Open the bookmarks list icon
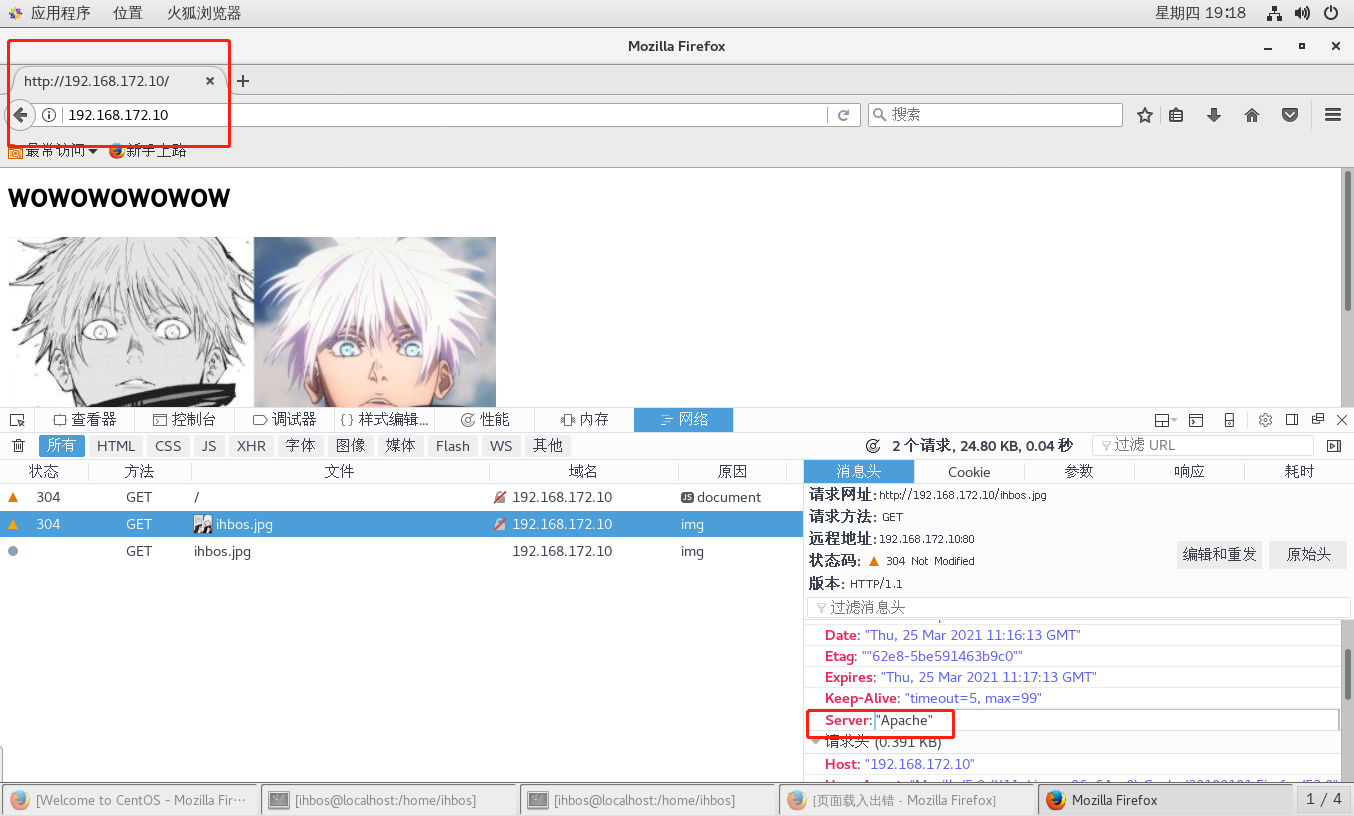The image size is (1354, 816). [x=1176, y=115]
